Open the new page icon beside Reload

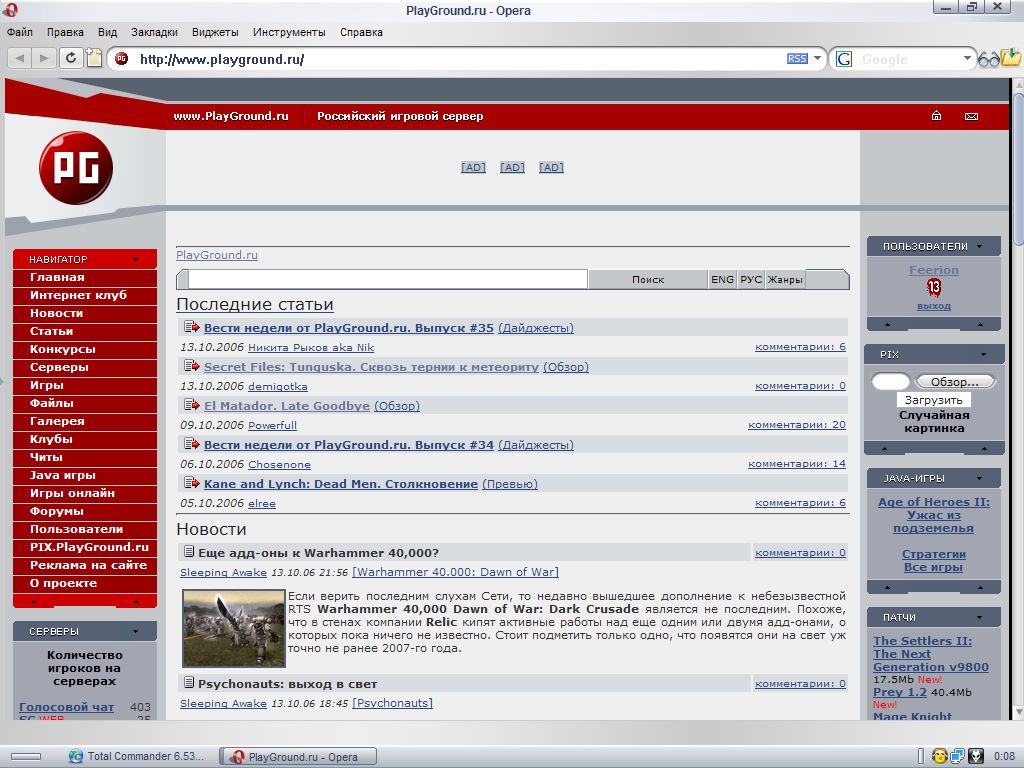[94, 58]
